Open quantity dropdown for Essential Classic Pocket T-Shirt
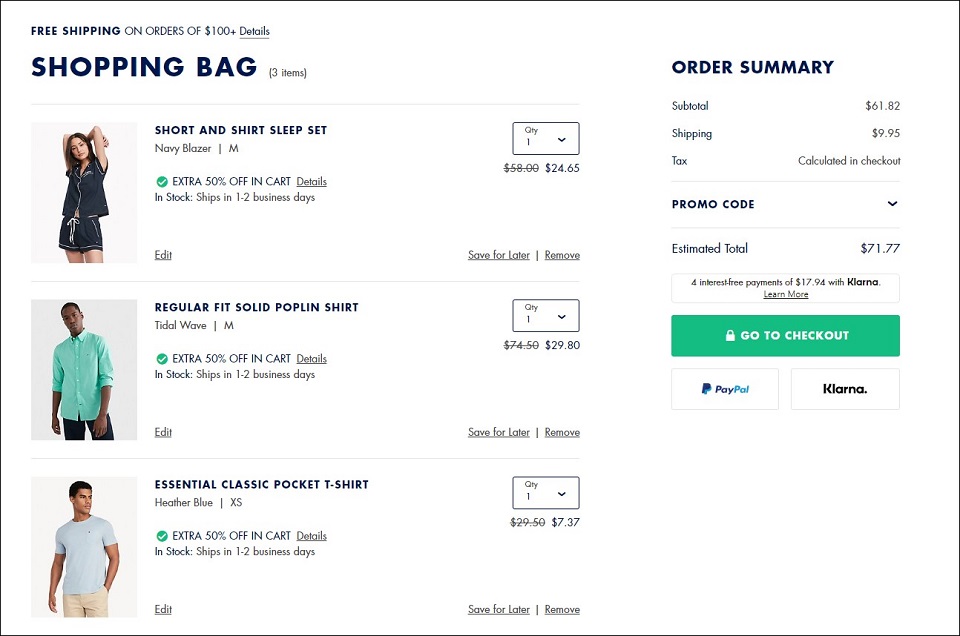This screenshot has height=636, width=960. (x=546, y=493)
